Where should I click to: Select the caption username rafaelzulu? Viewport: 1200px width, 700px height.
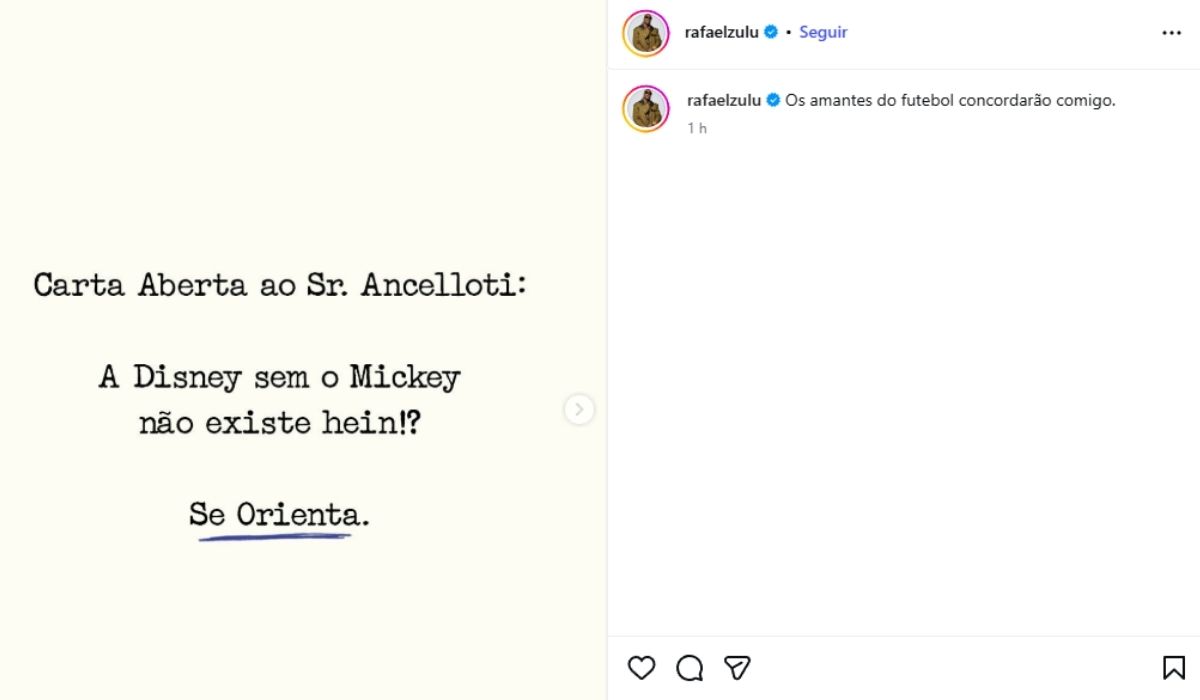[724, 100]
